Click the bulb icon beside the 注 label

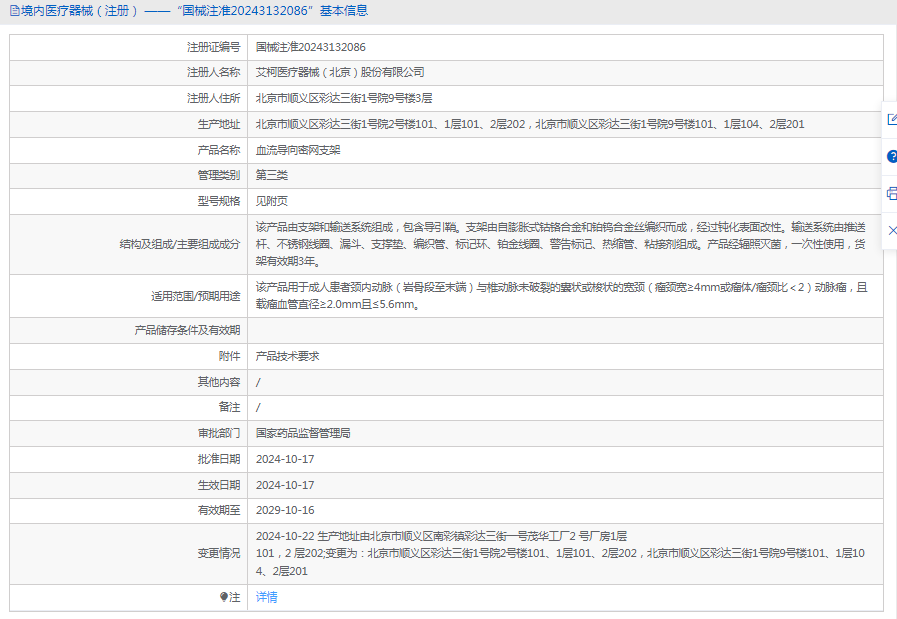pyautogui.click(x=224, y=597)
